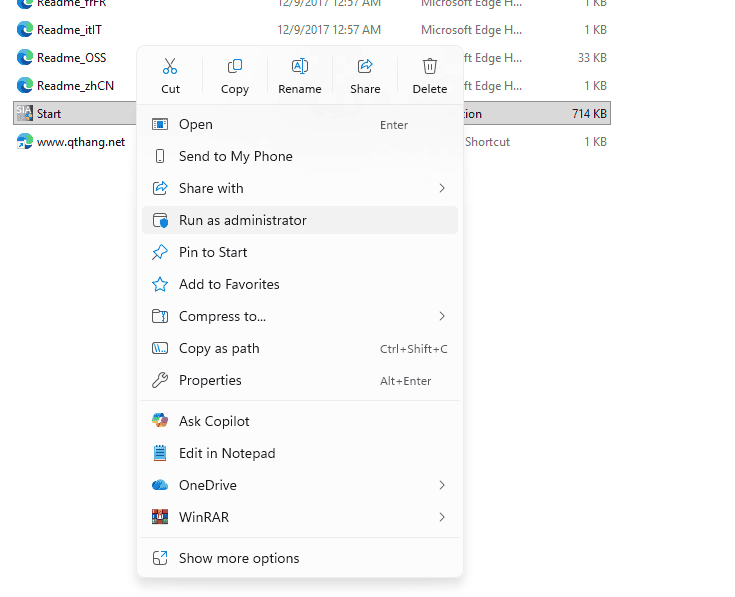Select the Readme_OSS file
This screenshot has width=735, height=597.
pyautogui.click(x=71, y=58)
